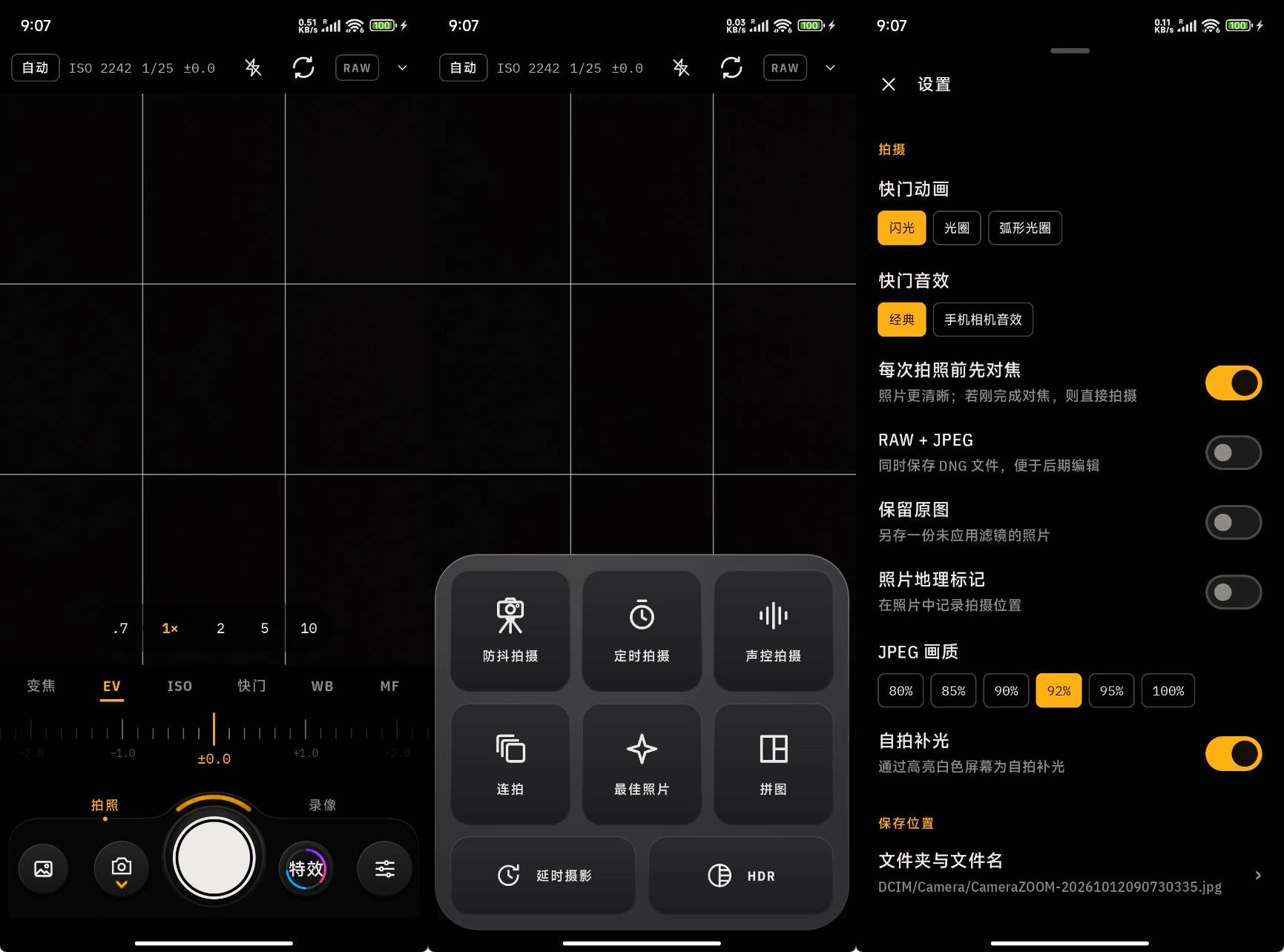Select 光圈 shutter animation

tap(957, 228)
